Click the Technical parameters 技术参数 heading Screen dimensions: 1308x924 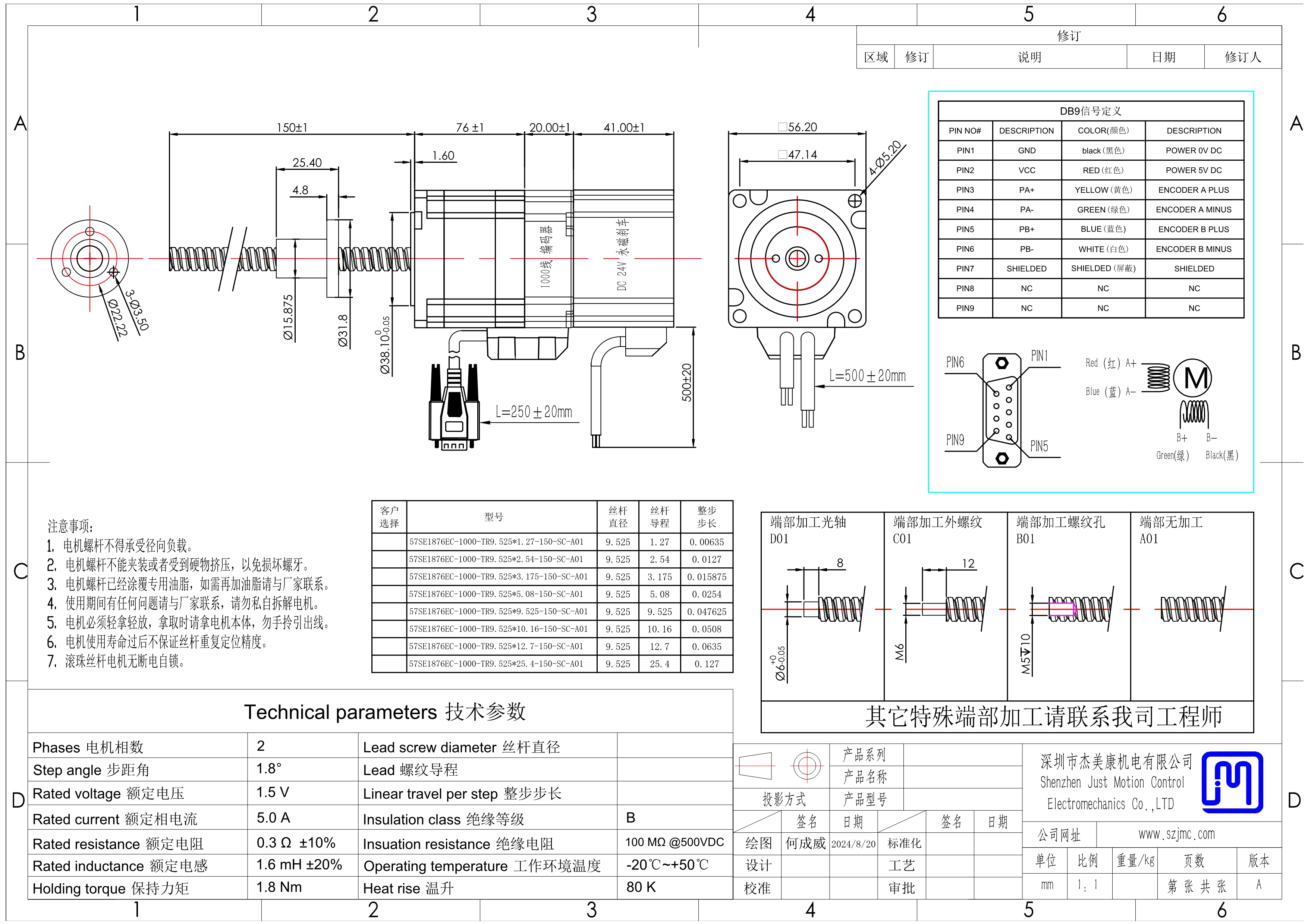coord(384,712)
